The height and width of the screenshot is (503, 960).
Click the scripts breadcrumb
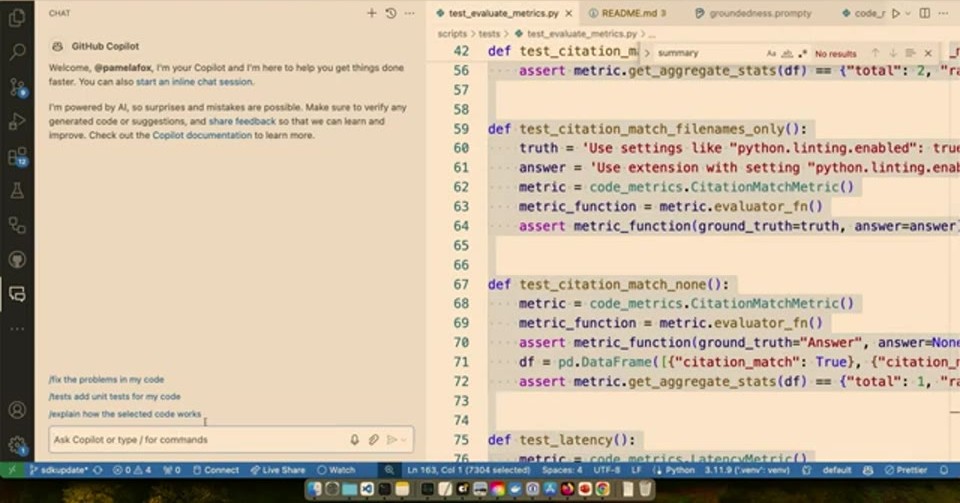click(452, 34)
